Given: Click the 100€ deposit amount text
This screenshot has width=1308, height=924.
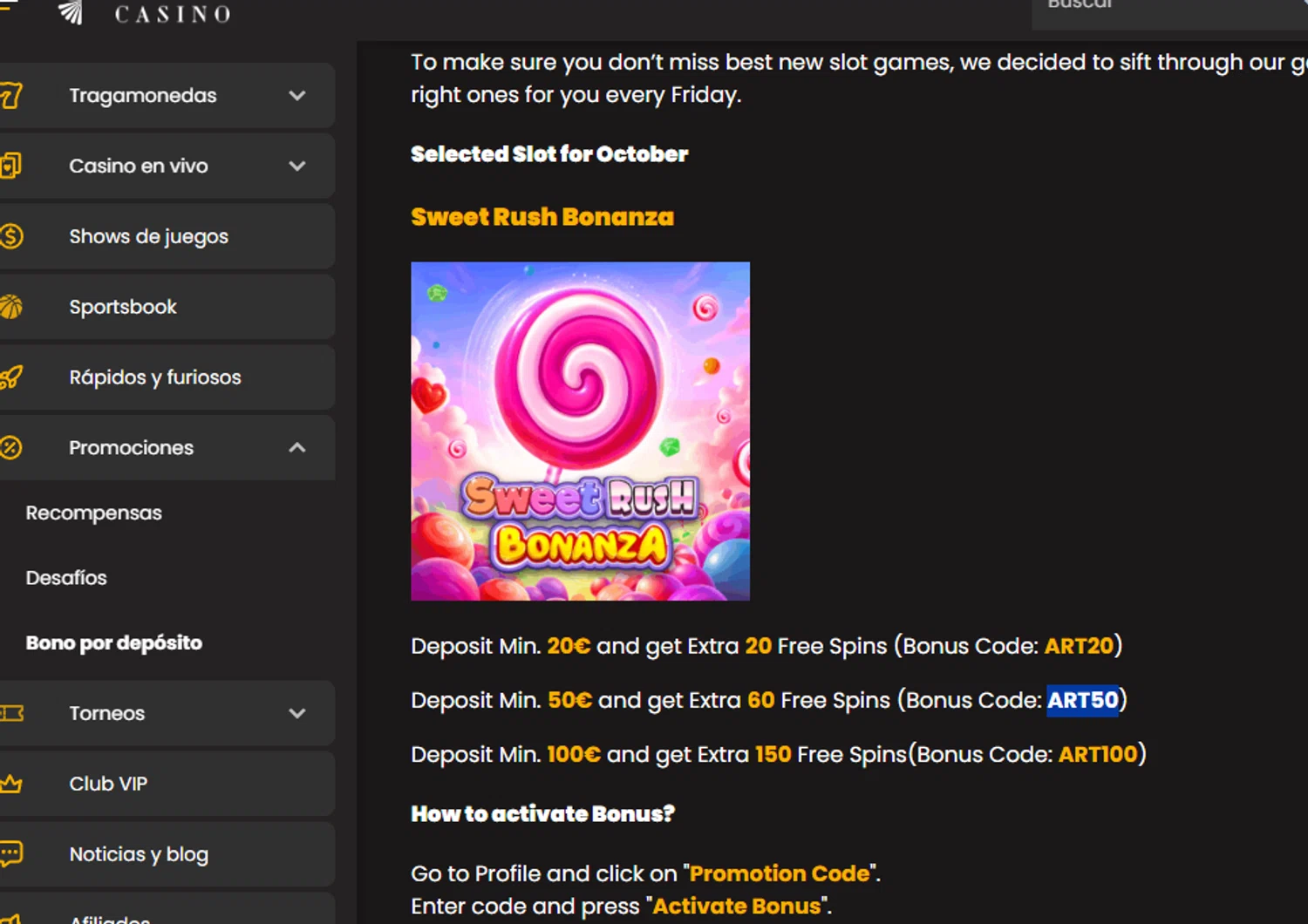Looking at the screenshot, I should tap(574, 754).
